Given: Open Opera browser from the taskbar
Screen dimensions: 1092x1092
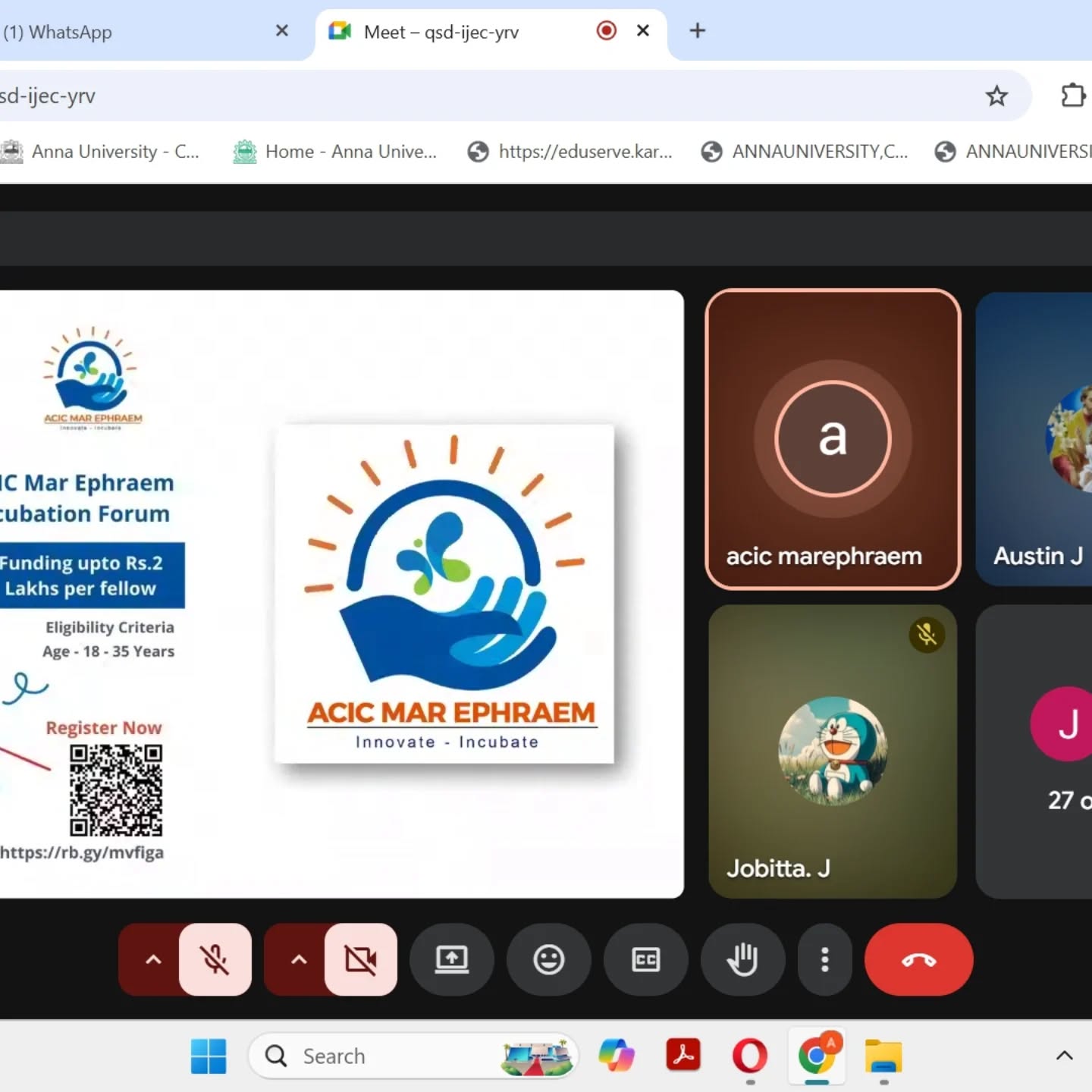Looking at the screenshot, I should coord(750,1056).
